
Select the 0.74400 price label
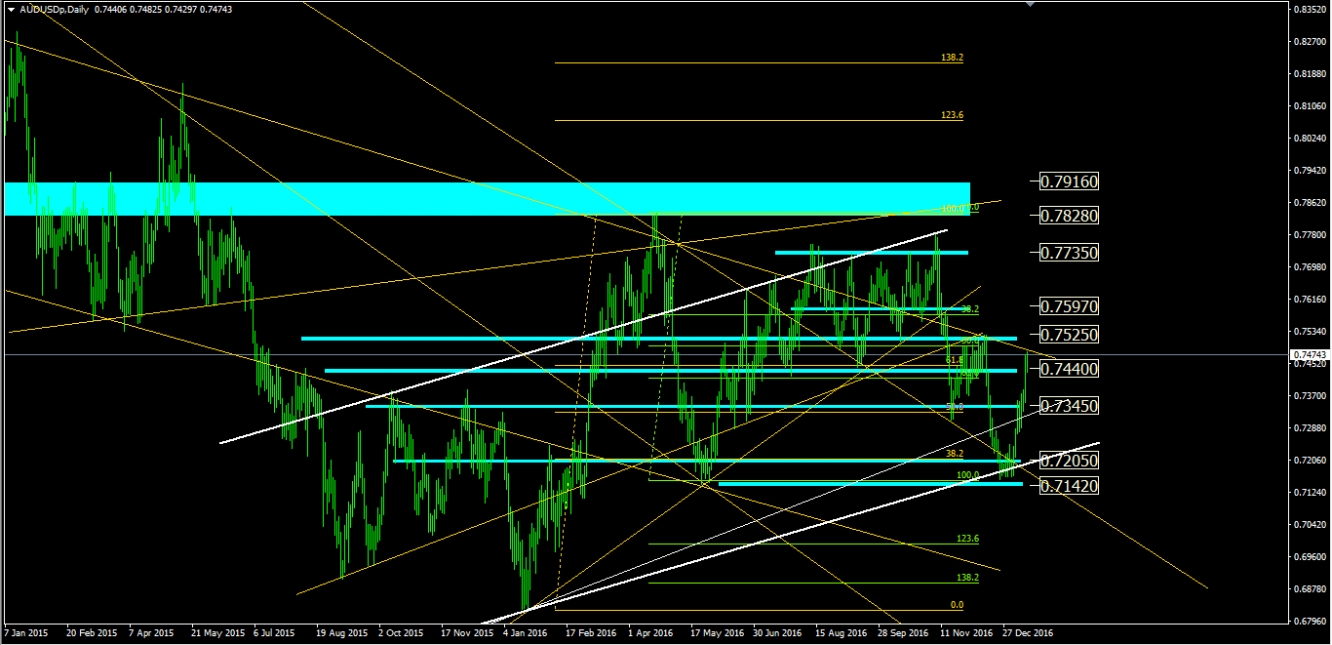(x=1069, y=369)
